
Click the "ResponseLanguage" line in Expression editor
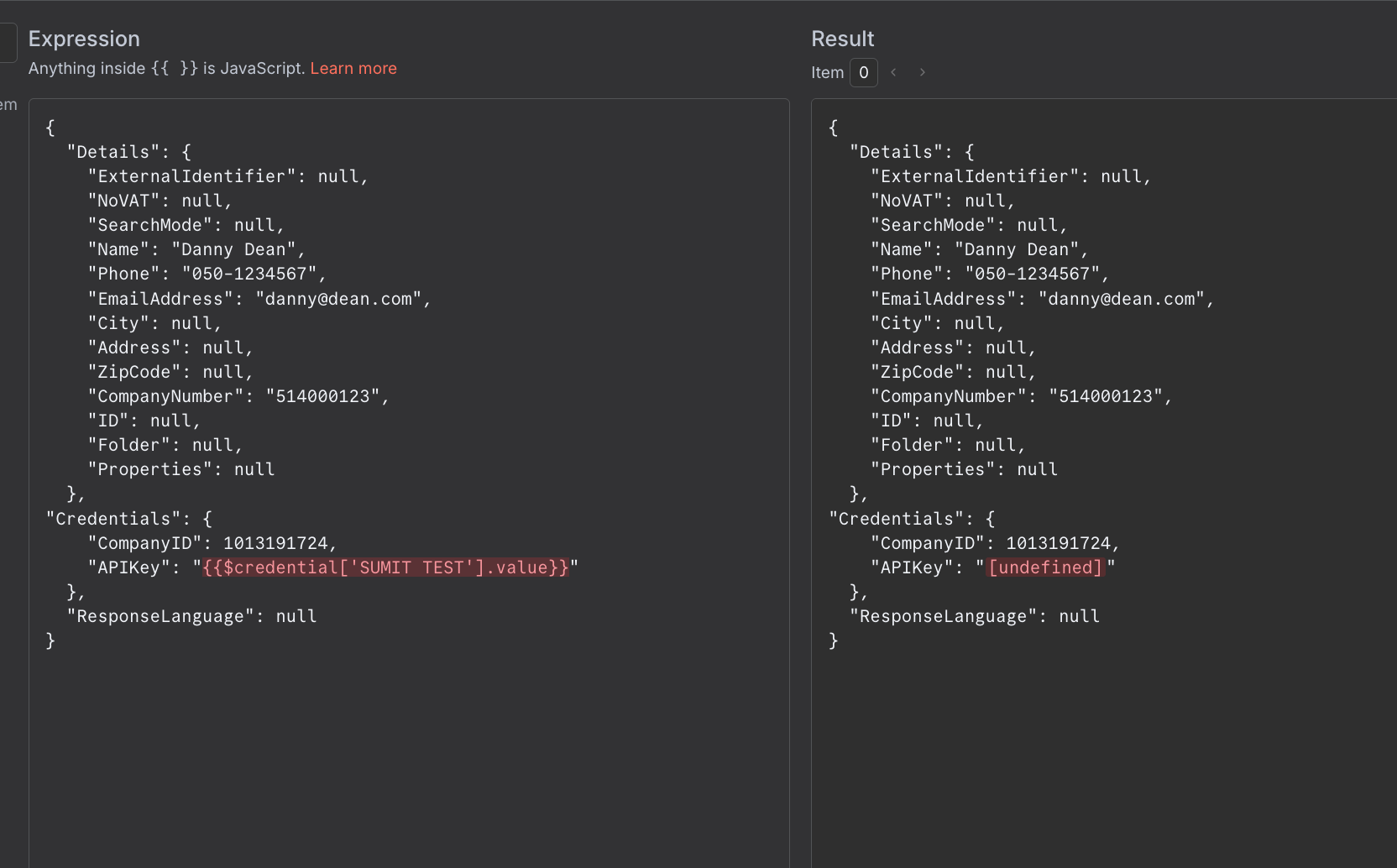click(192, 617)
